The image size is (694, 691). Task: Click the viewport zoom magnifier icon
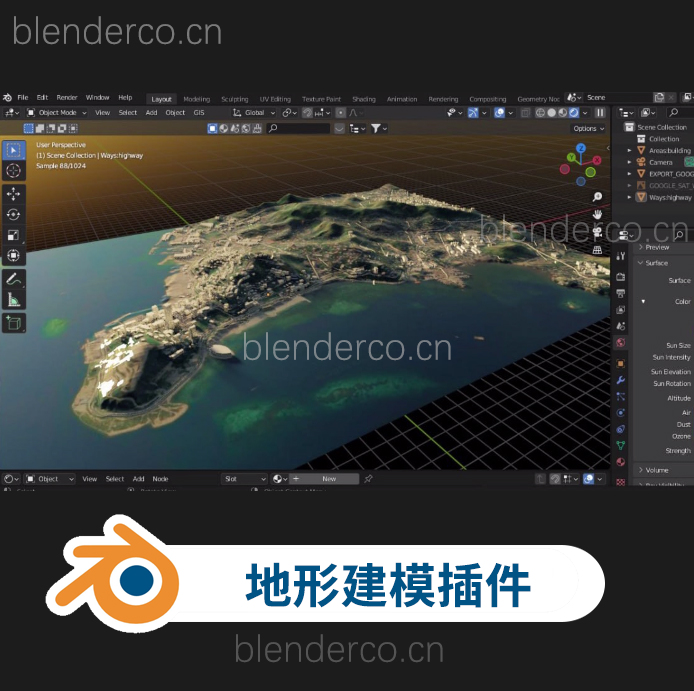click(598, 197)
